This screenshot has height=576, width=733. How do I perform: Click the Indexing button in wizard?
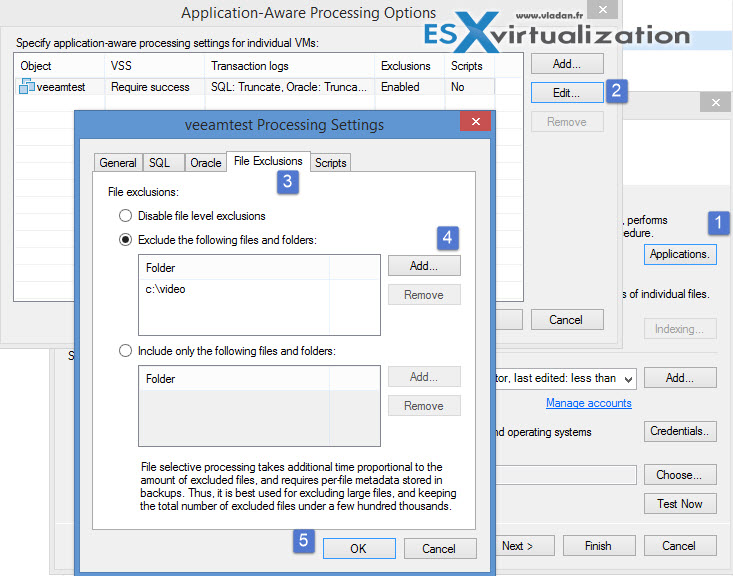tap(680, 329)
